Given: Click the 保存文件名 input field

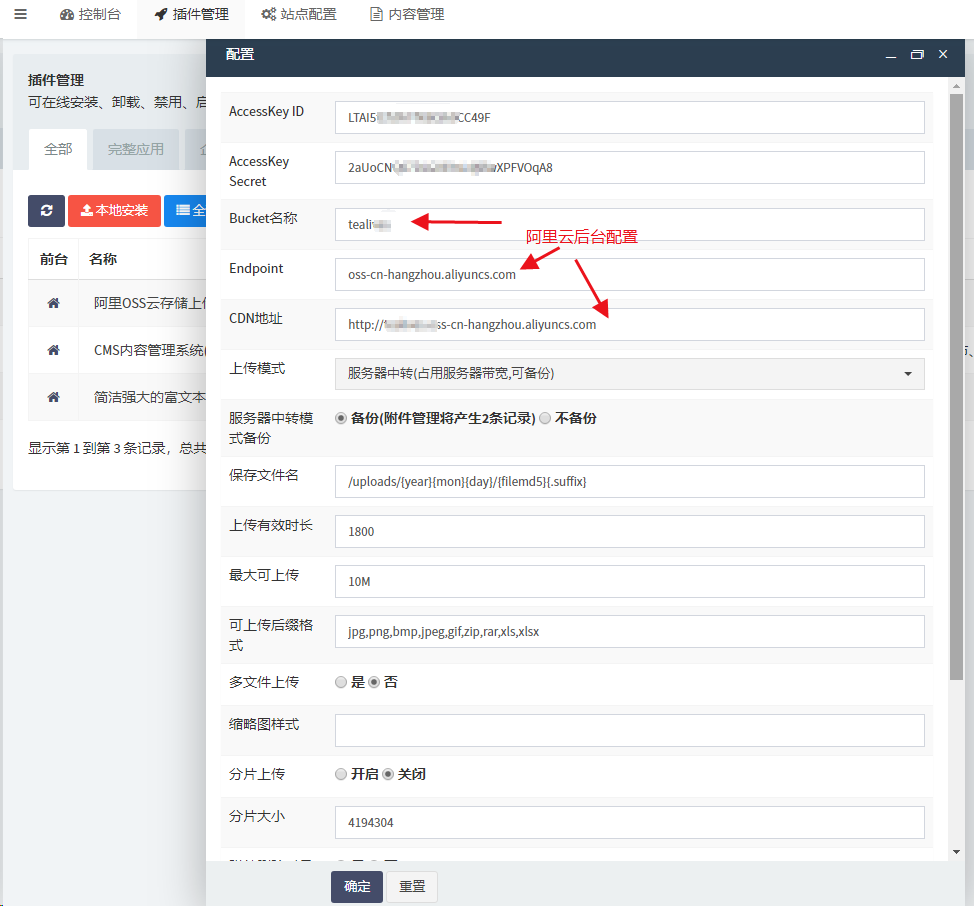Looking at the screenshot, I should [629, 481].
